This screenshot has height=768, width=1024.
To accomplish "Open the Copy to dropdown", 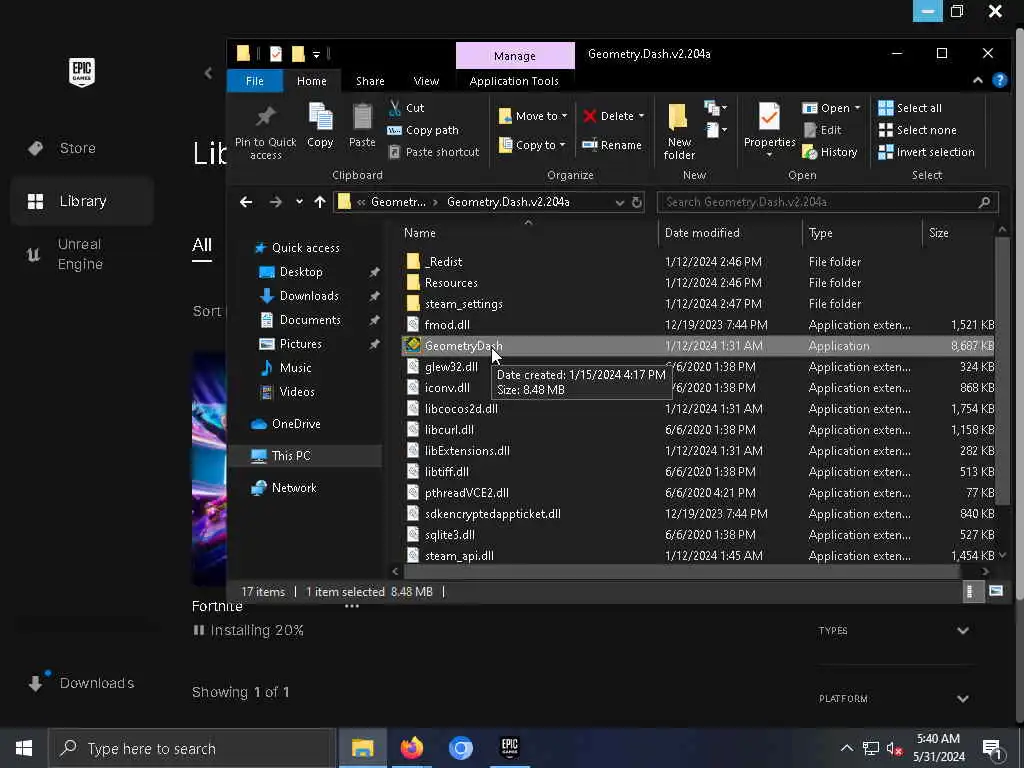I will tap(532, 145).
